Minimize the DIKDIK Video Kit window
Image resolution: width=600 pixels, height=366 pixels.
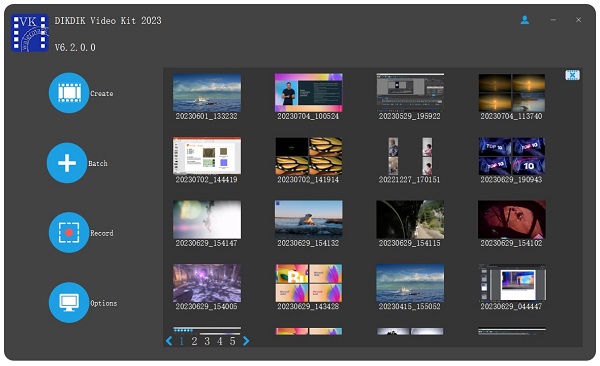coord(553,20)
